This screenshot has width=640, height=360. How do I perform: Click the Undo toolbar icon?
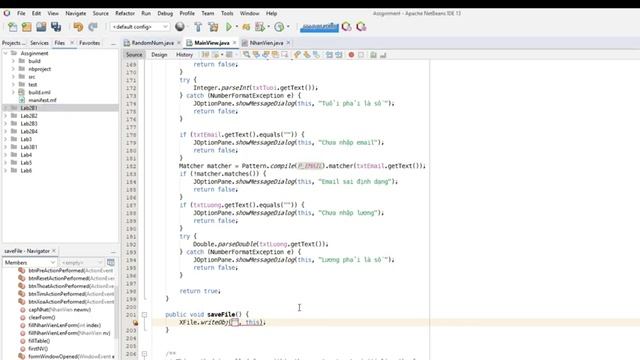(78, 27)
